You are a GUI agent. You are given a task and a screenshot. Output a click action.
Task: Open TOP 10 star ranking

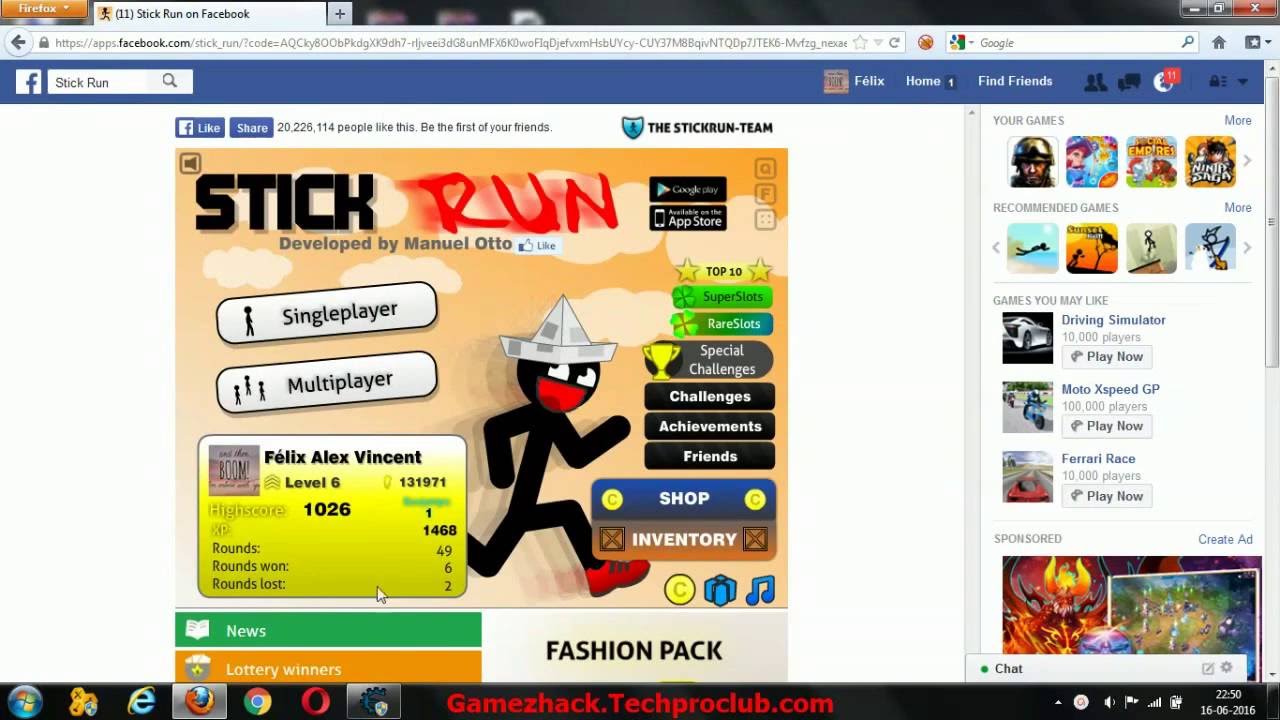[x=724, y=271]
